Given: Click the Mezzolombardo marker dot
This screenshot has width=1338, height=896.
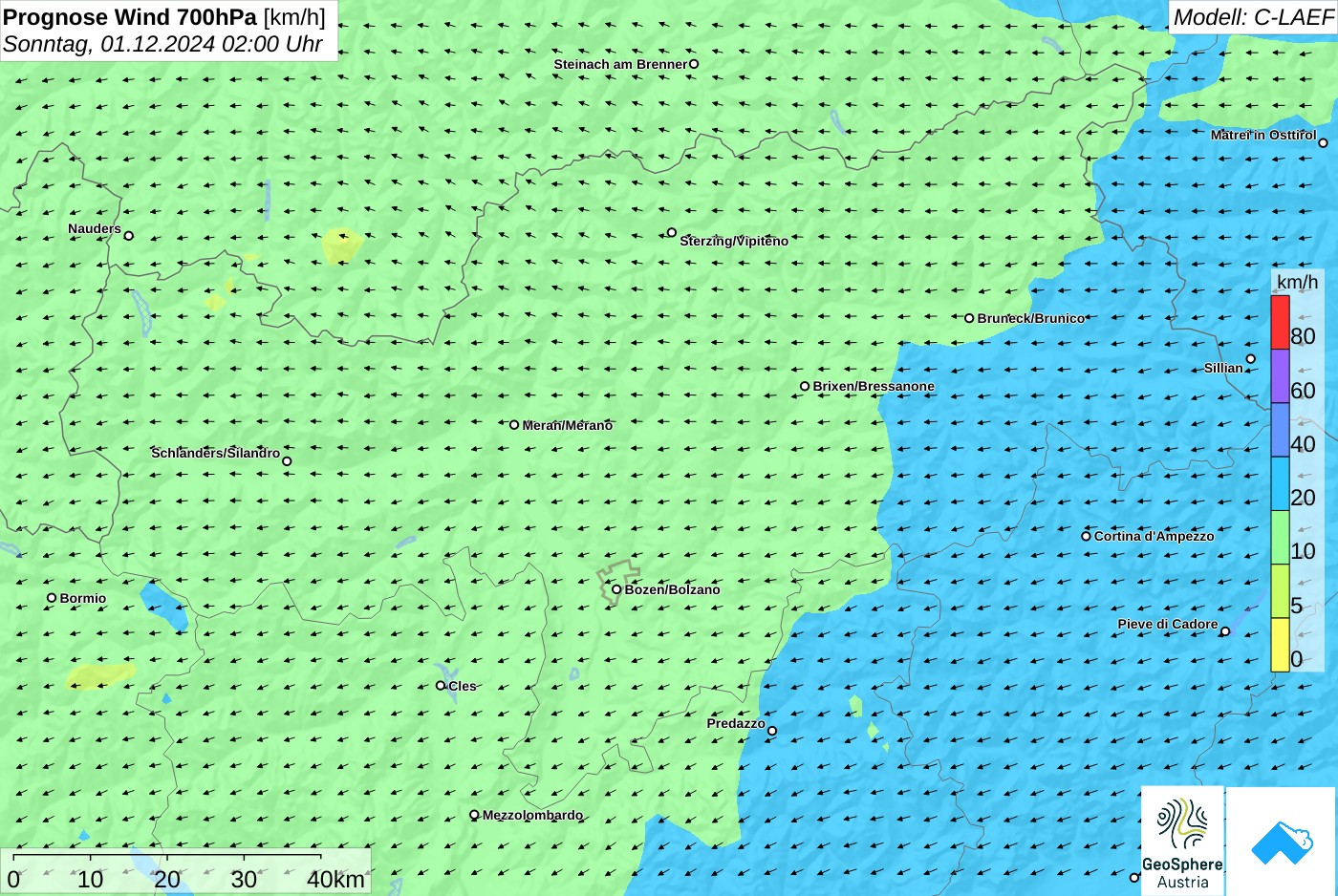Looking at the screenshot, I should 474,815.
